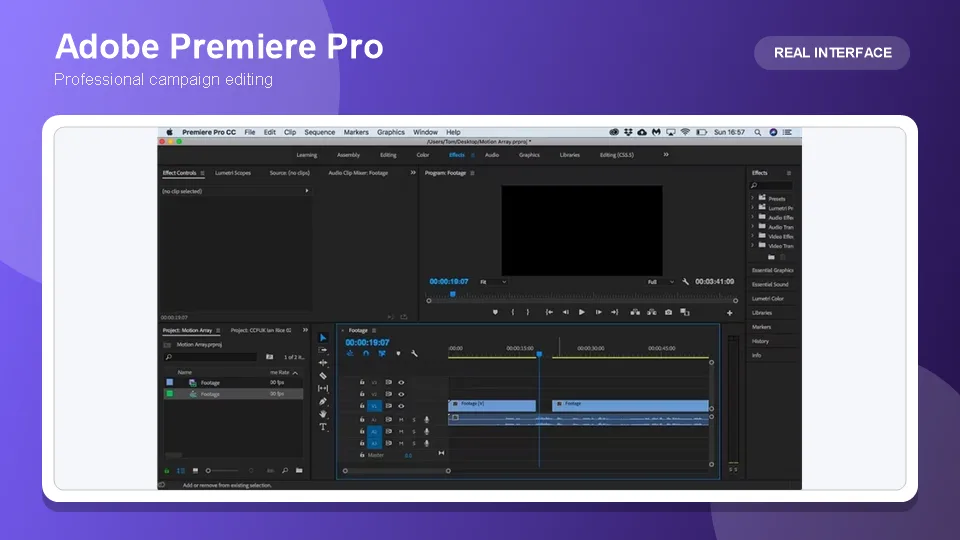Expand the Video Effects folder
The image size is (960, 540).
point(752,236)
